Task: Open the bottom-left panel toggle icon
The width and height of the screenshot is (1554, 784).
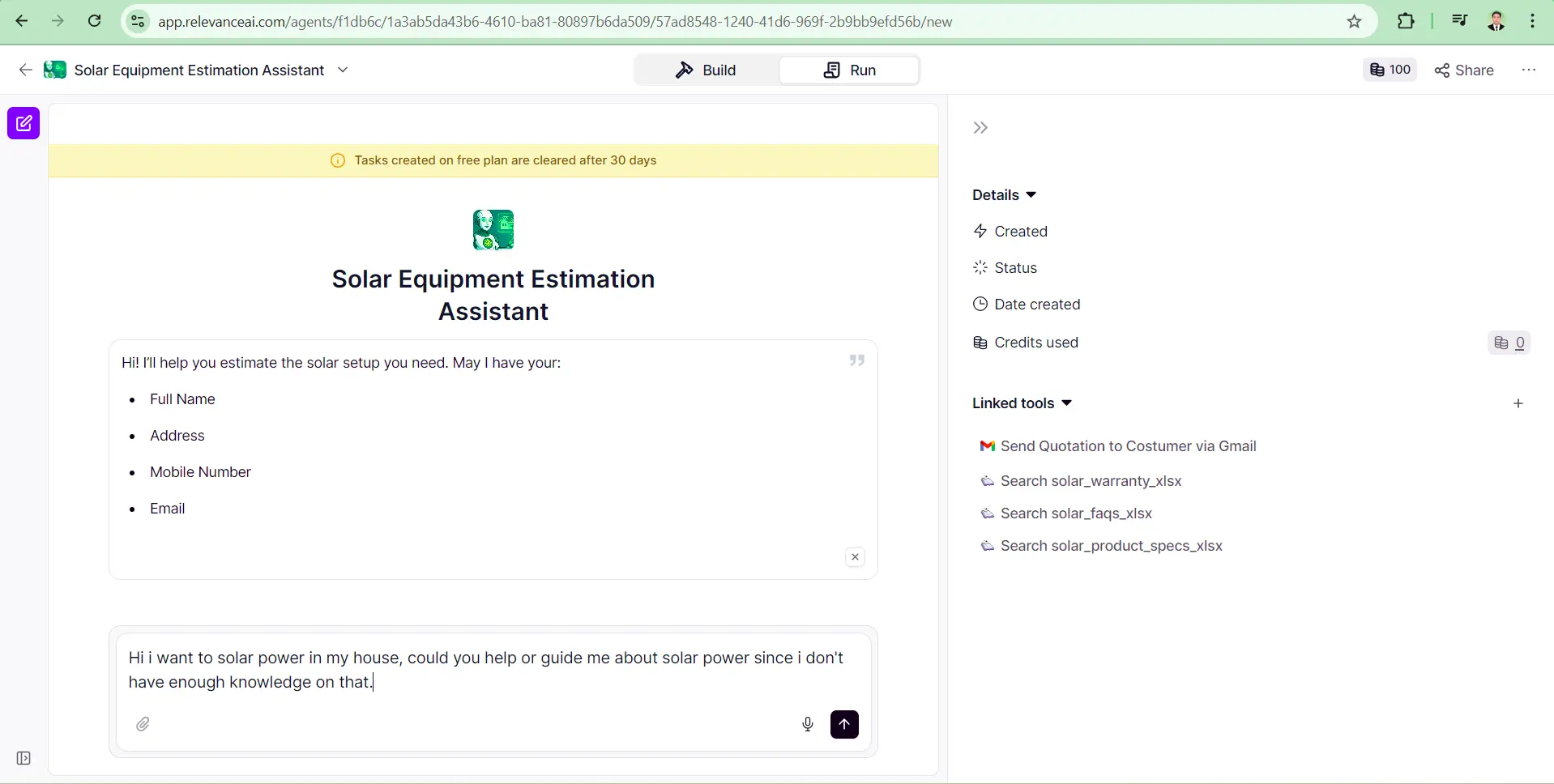Action: click(x=22, y=758)
